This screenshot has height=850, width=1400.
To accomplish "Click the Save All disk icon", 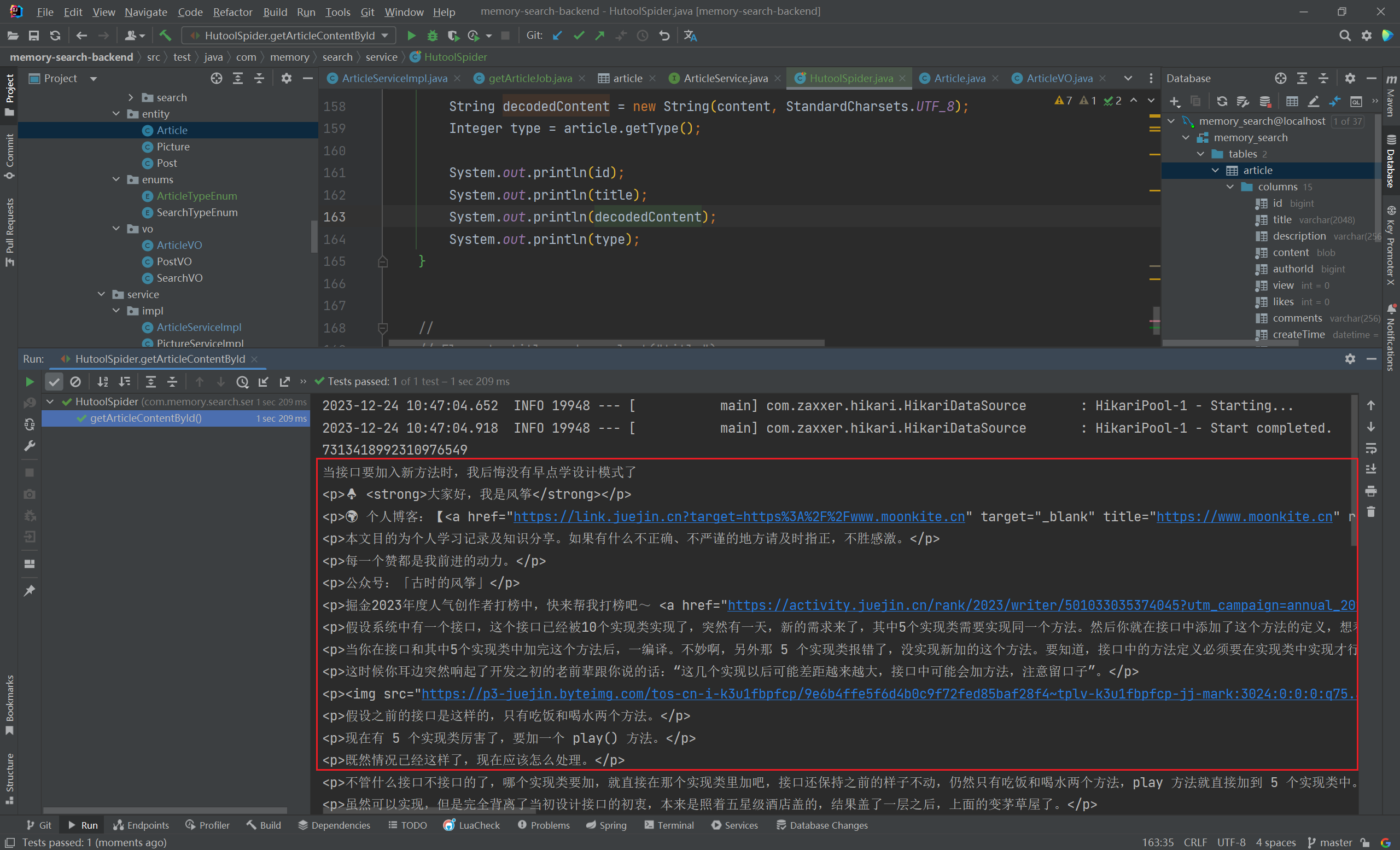I will click(x=34, y=36).
